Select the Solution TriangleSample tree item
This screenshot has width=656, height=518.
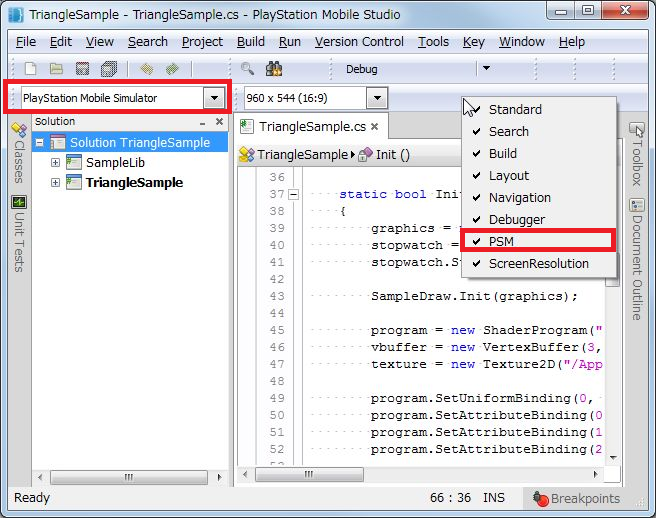[x=139, y=142]
